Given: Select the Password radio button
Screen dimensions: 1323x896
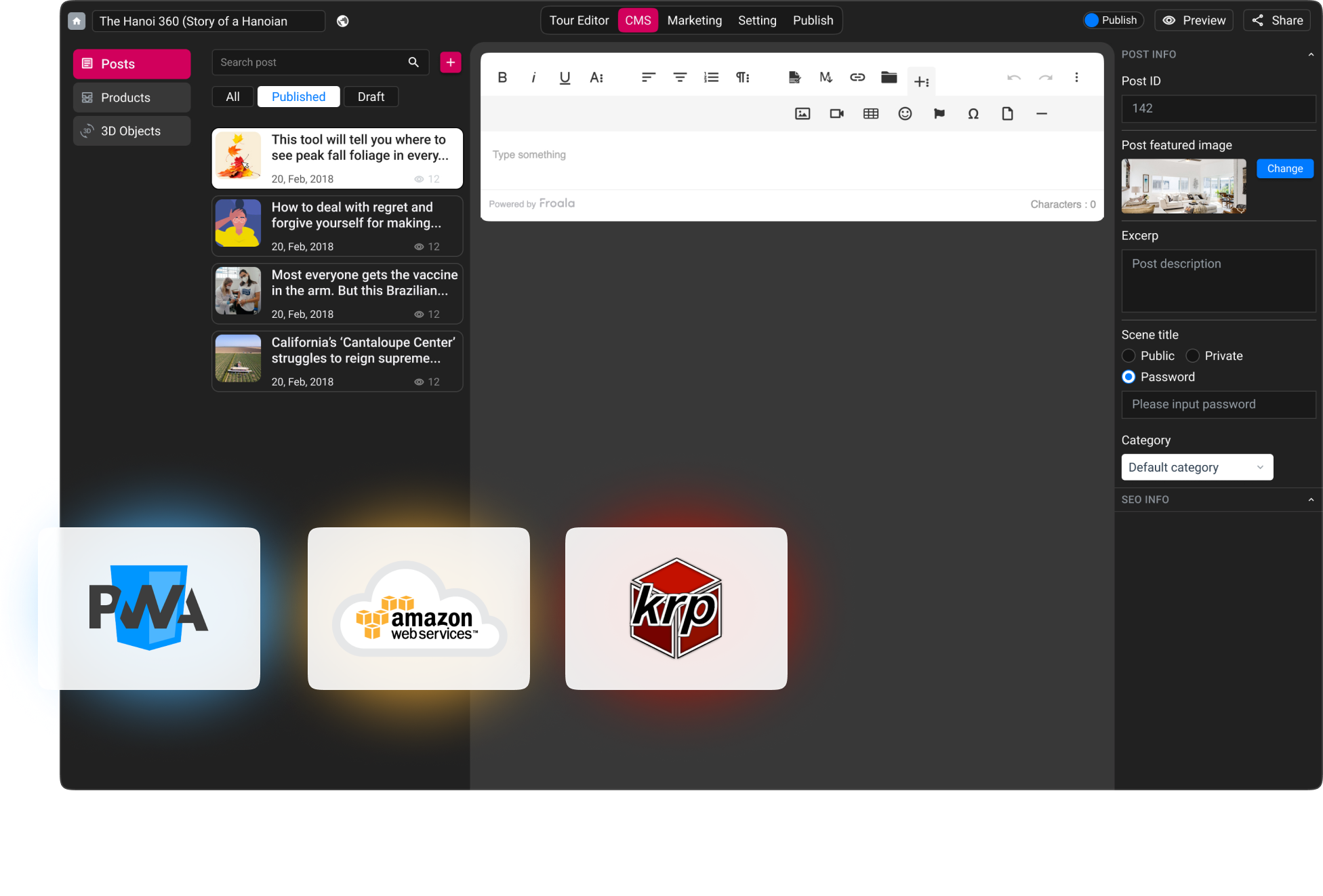Looking at the screenshot, I should click(x=1128, y=377).
